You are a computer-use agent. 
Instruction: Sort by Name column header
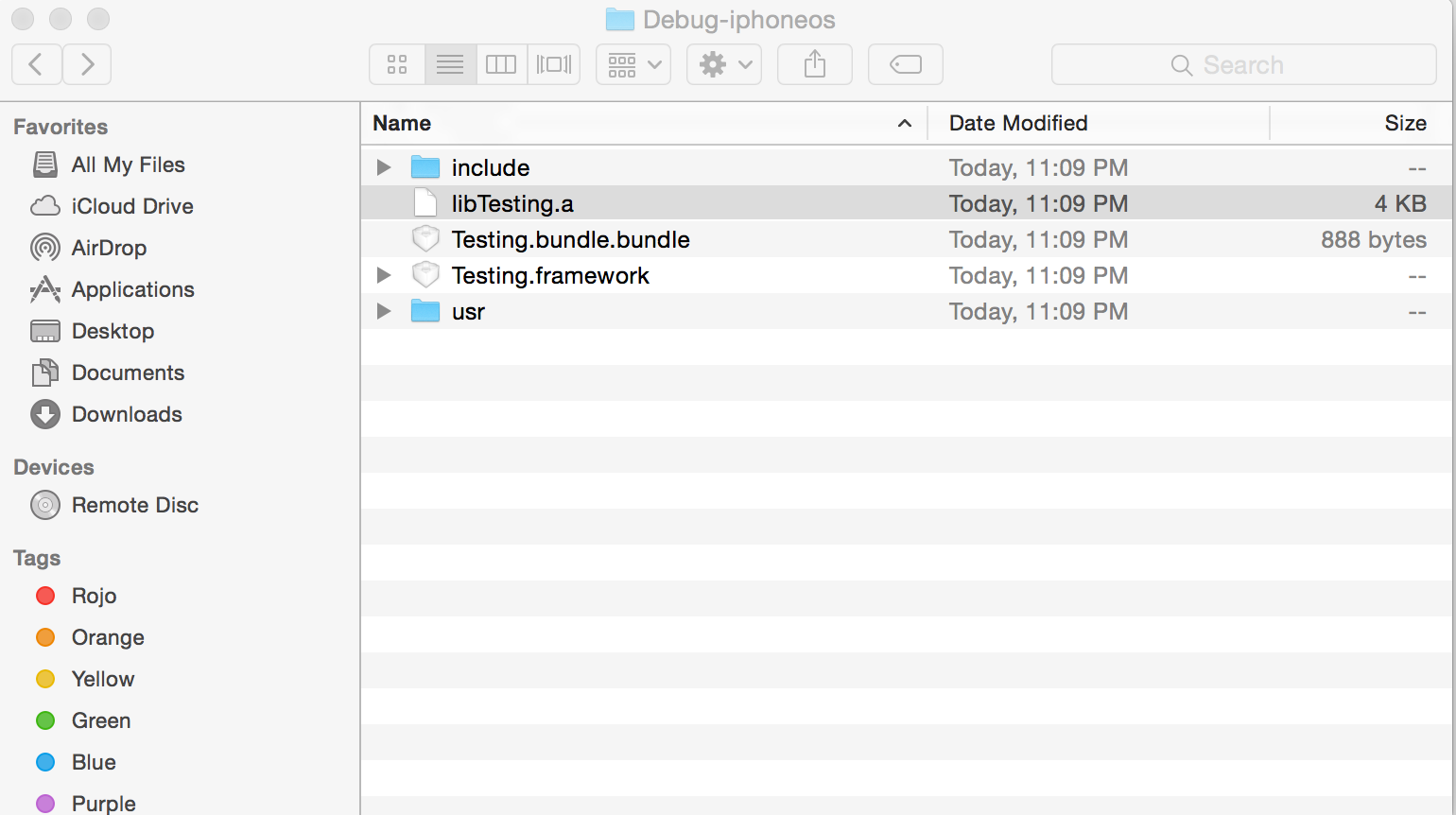[643, 123]
